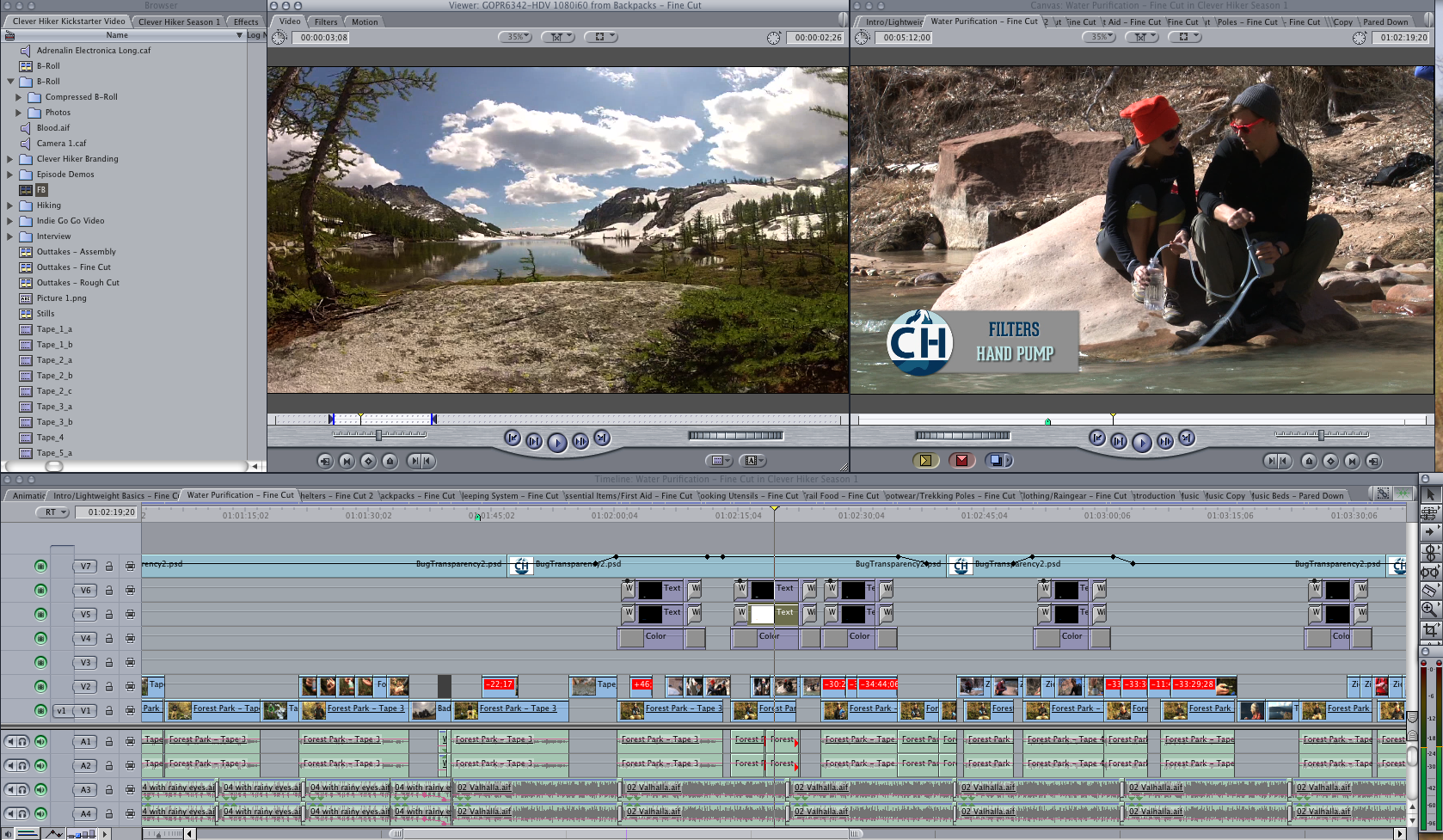Collapse the B-Roll bin
The width and height of the screenshot is (1443, 840).
click(x=10, y=82)
